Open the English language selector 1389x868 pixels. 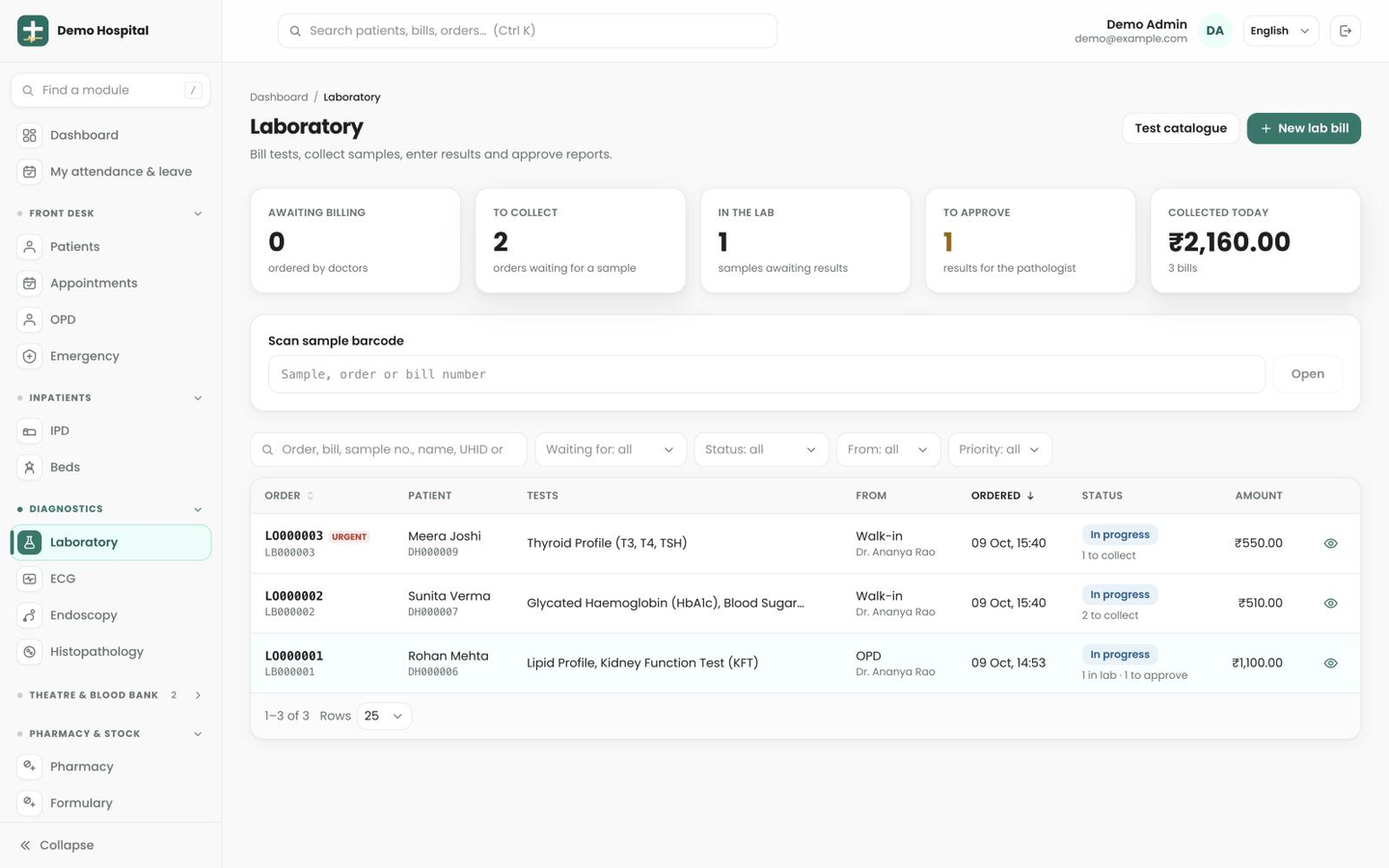tap(1280, 31)
